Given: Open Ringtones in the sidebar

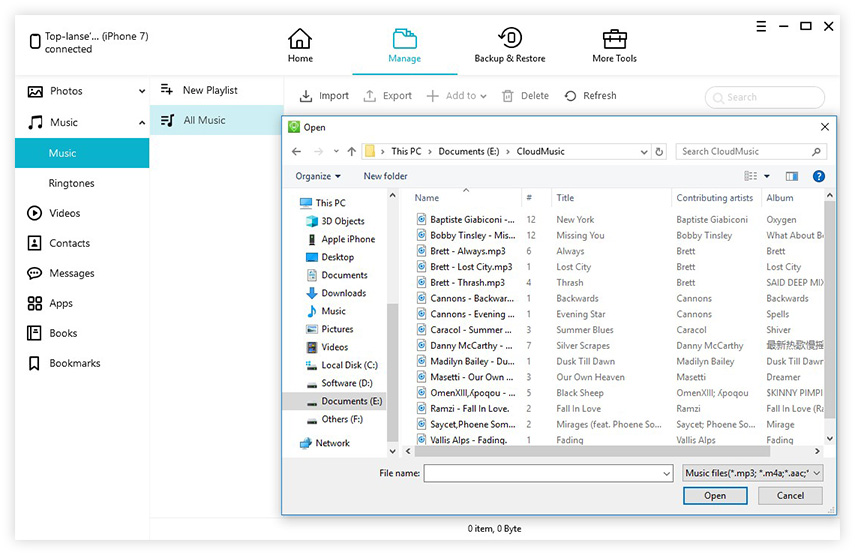Looking at the screenshot, I should point(71,184).
